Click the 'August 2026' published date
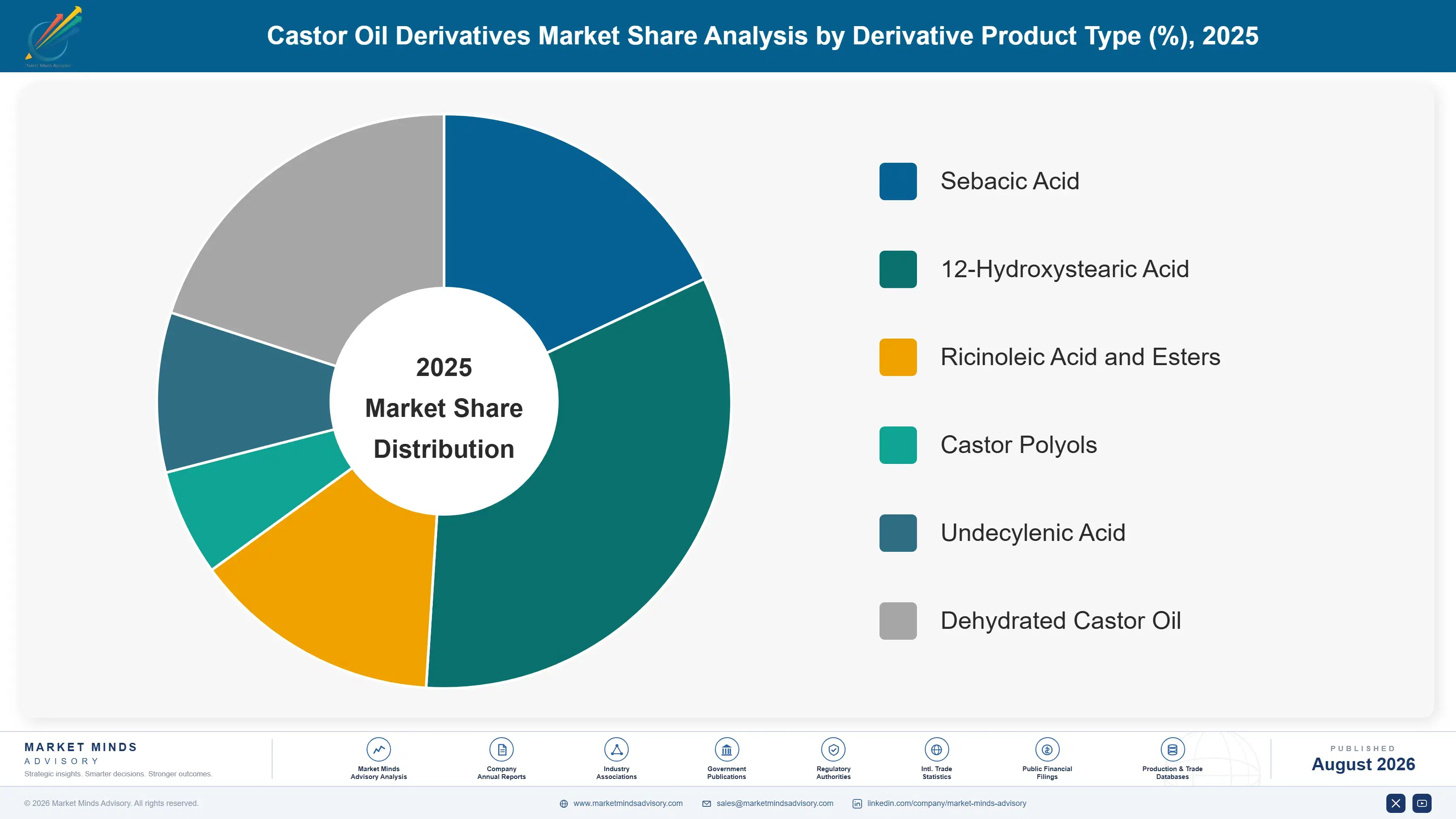The height and width of the screenshot is (819, 1456). pyautogui.click(x=1363, y=764)
